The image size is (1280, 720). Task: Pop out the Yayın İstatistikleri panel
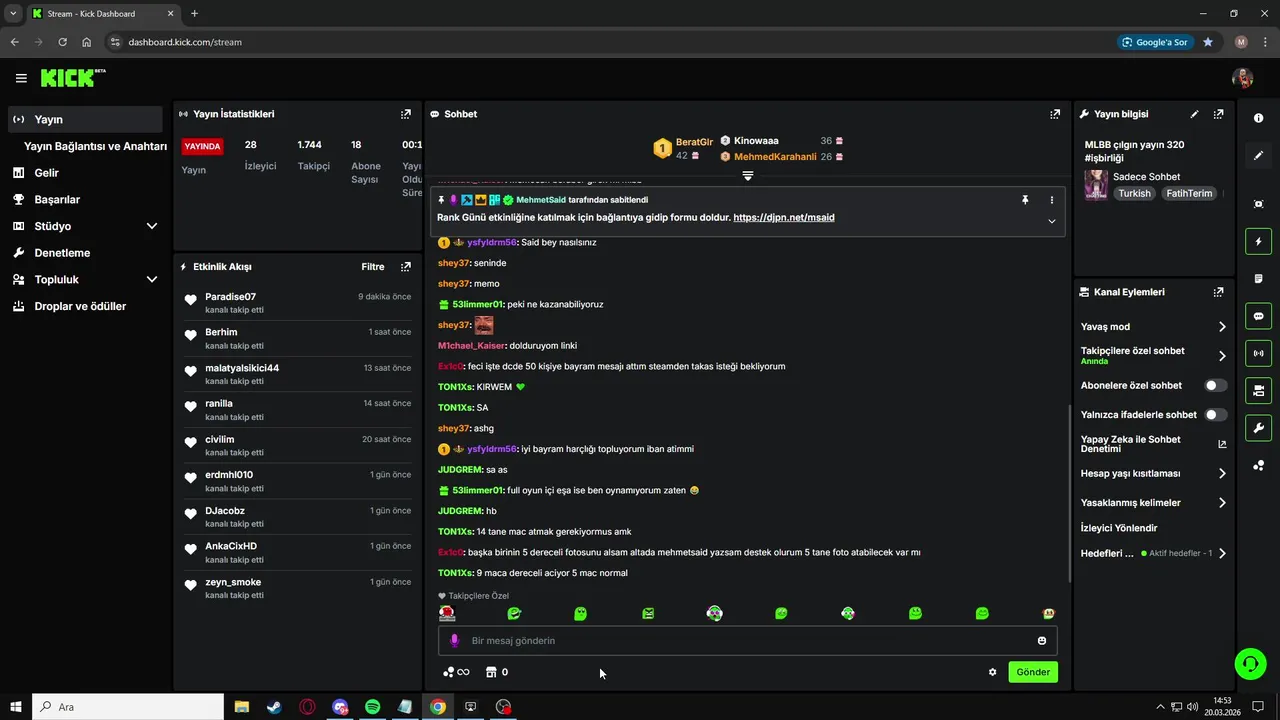coord(405,114)
